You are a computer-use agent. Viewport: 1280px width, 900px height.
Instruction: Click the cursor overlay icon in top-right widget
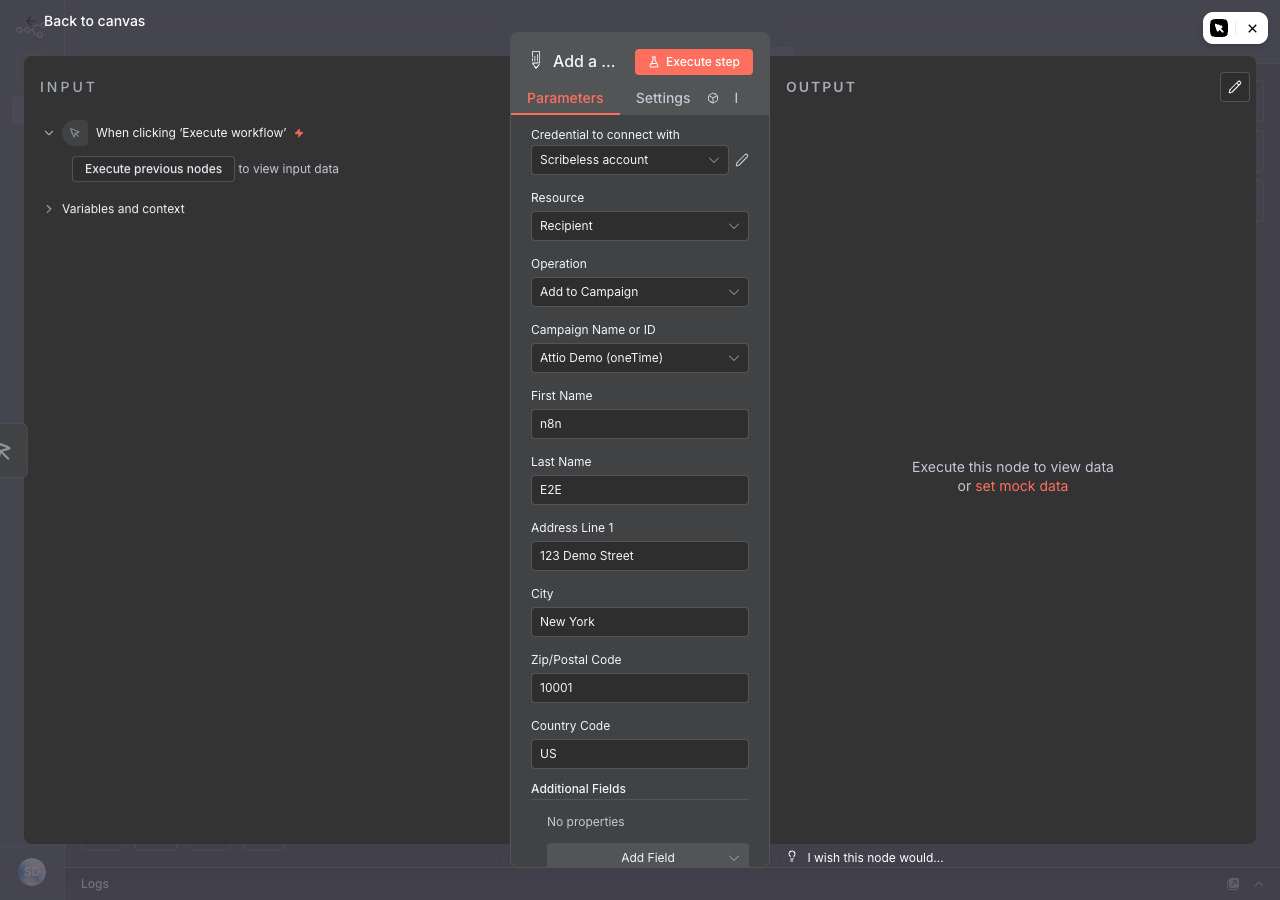click(1219, 28)
